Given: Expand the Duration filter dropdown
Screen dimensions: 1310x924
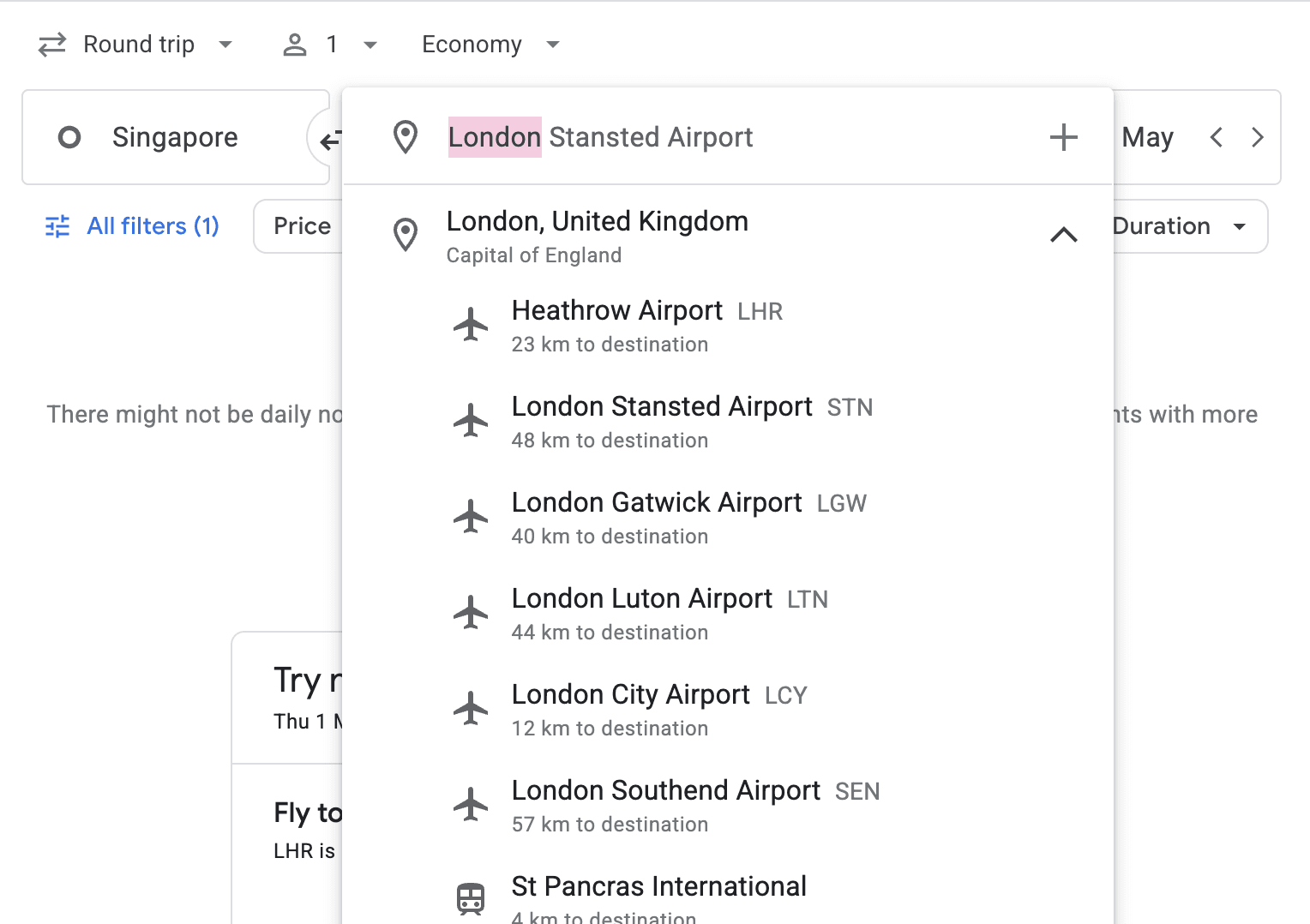Looking at the screenshot, I should coord(1187,226).
